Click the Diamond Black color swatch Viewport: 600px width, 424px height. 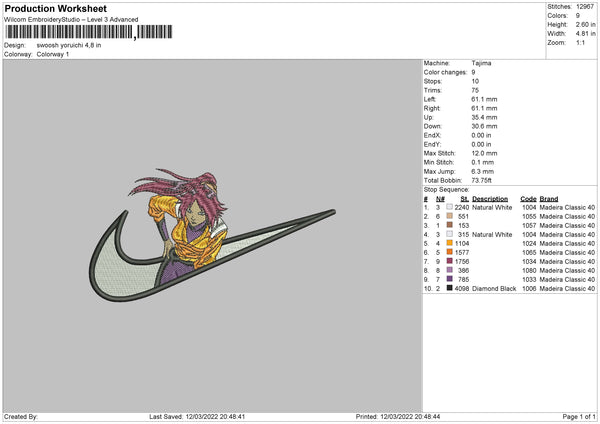pos(449,288)
